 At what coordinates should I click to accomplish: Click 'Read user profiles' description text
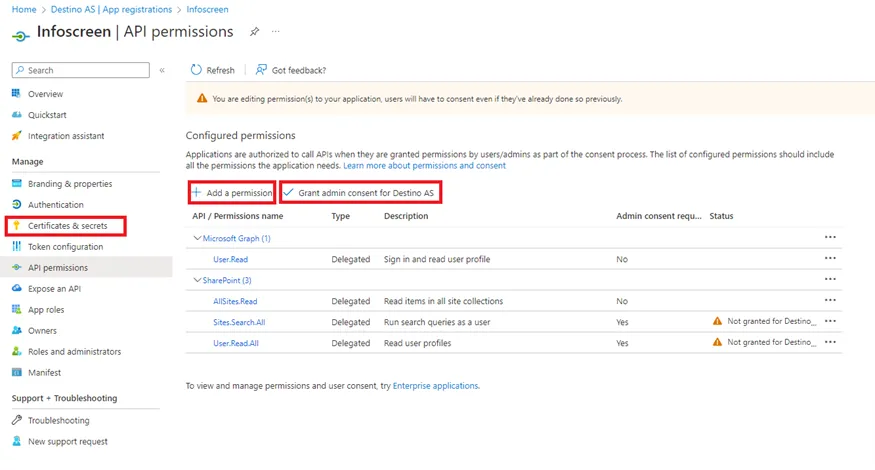coord(417,343)
